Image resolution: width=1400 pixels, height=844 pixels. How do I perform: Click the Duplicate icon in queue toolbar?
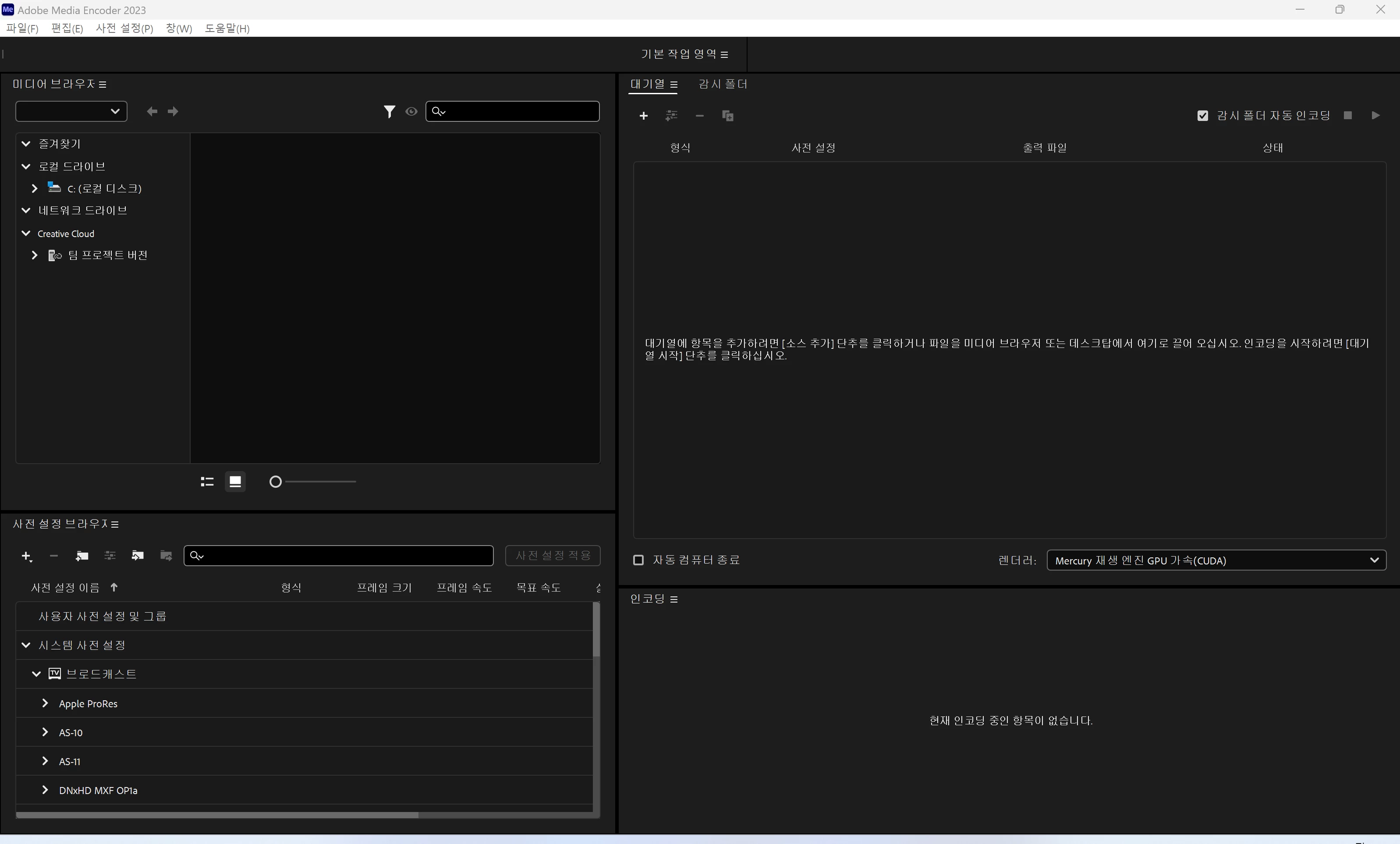tap(727, 116)
